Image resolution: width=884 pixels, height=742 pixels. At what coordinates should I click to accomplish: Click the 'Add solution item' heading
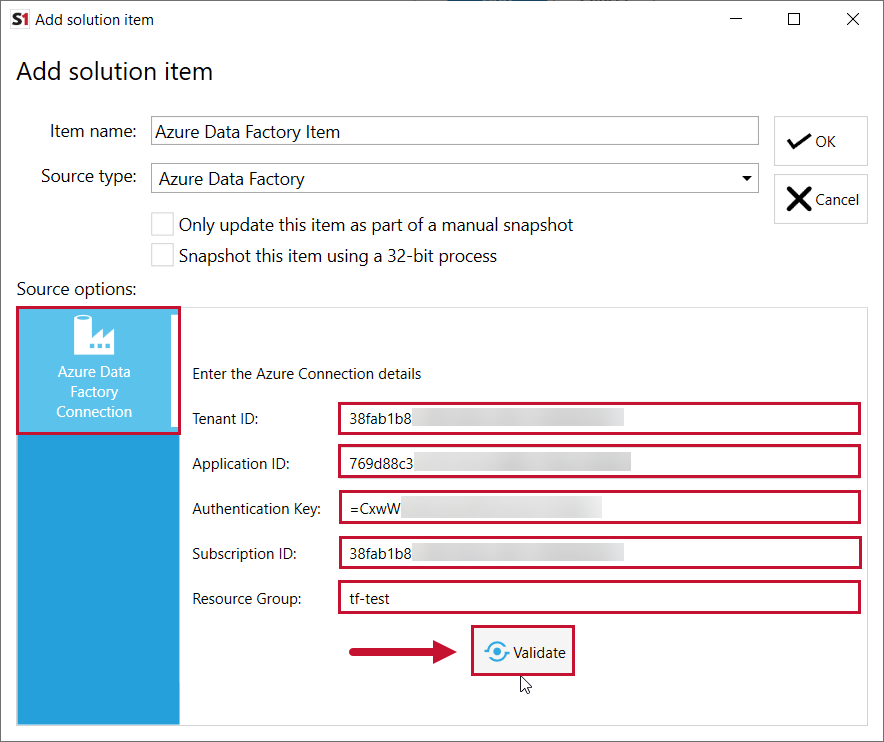pos(114,72)
